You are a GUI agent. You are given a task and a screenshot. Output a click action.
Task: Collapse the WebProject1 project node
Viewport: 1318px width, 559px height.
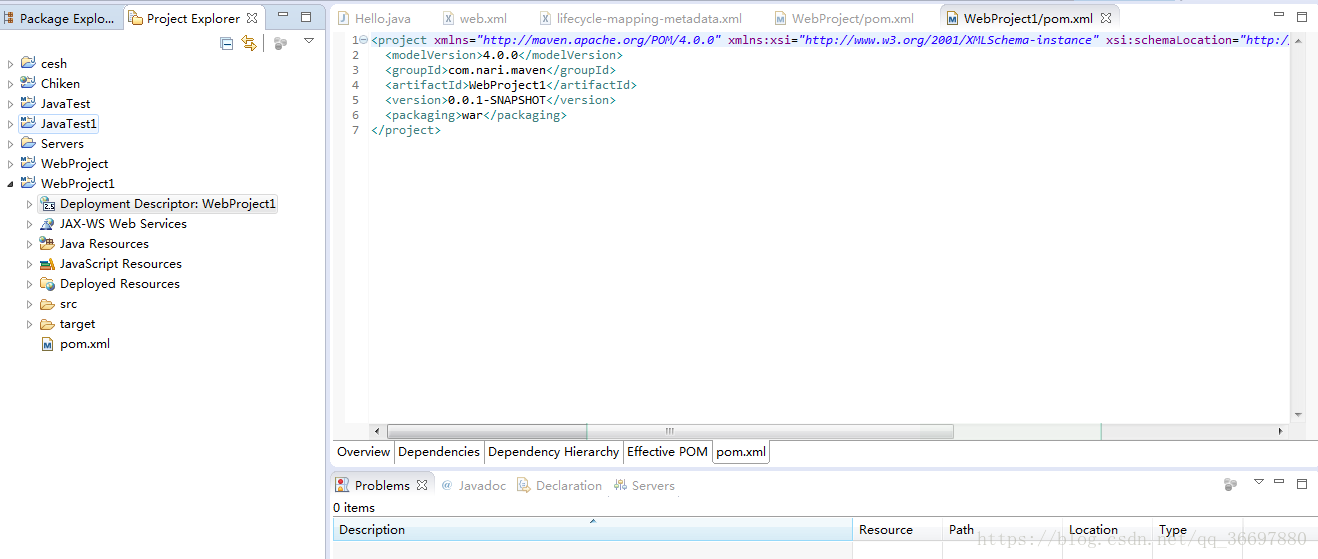click(11, 184)
